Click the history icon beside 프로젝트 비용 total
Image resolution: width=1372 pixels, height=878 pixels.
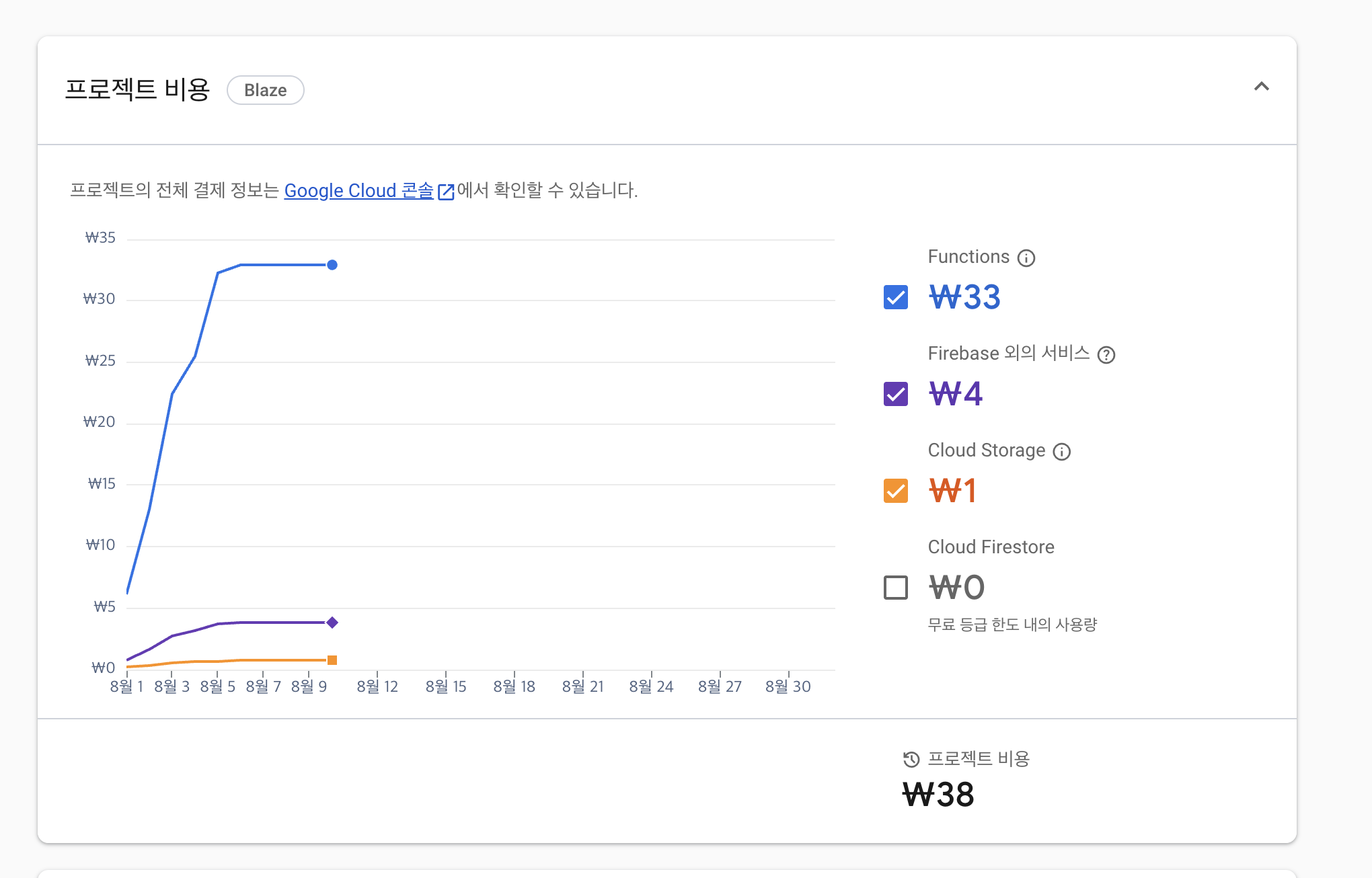pyautogui.click(x=911, y=760)
